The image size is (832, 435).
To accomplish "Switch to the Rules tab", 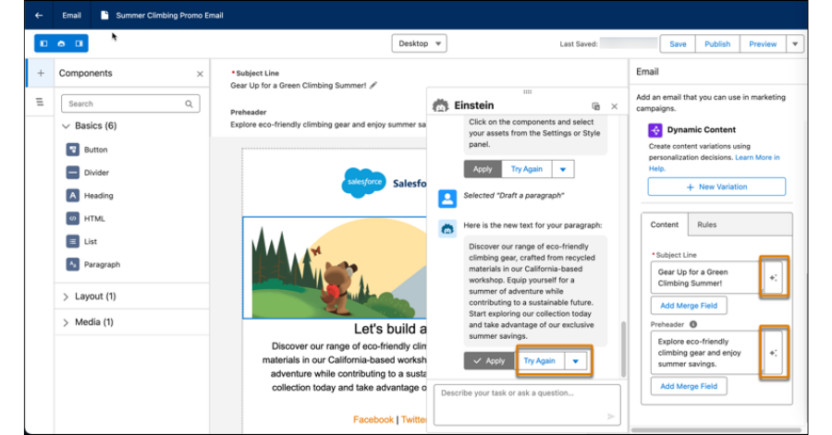I will click(706, 224).
